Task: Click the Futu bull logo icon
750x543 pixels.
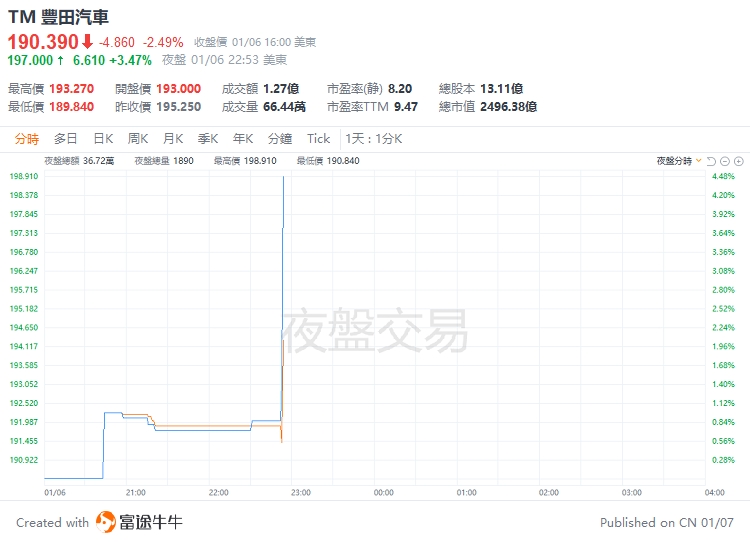Action: tap(106, 522)
